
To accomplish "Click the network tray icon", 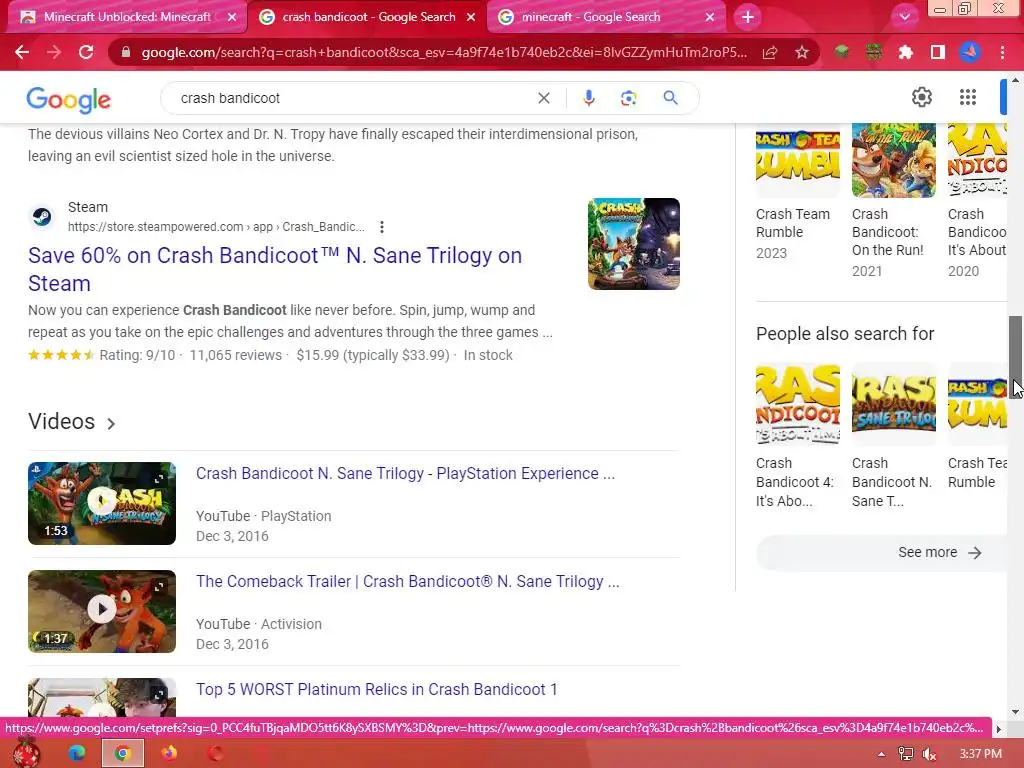I will coord(906,754).
